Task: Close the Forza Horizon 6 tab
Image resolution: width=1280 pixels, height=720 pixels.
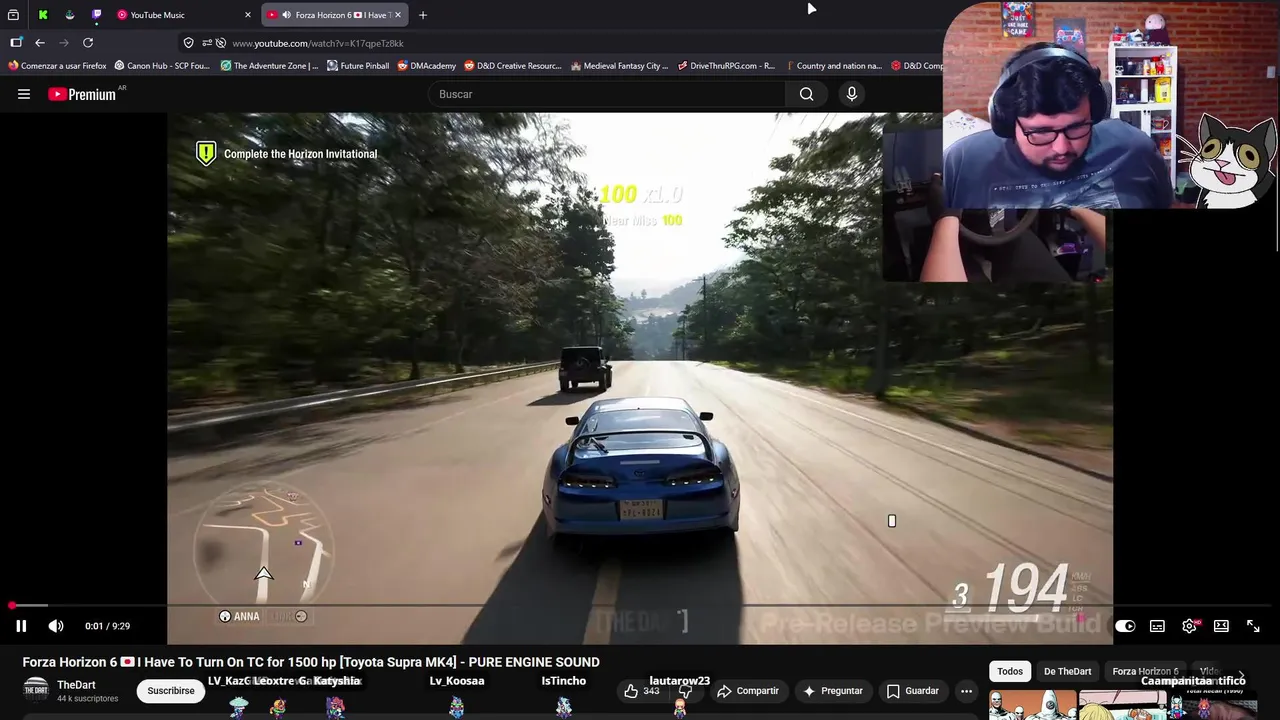Action: click(x=398, y=15)
